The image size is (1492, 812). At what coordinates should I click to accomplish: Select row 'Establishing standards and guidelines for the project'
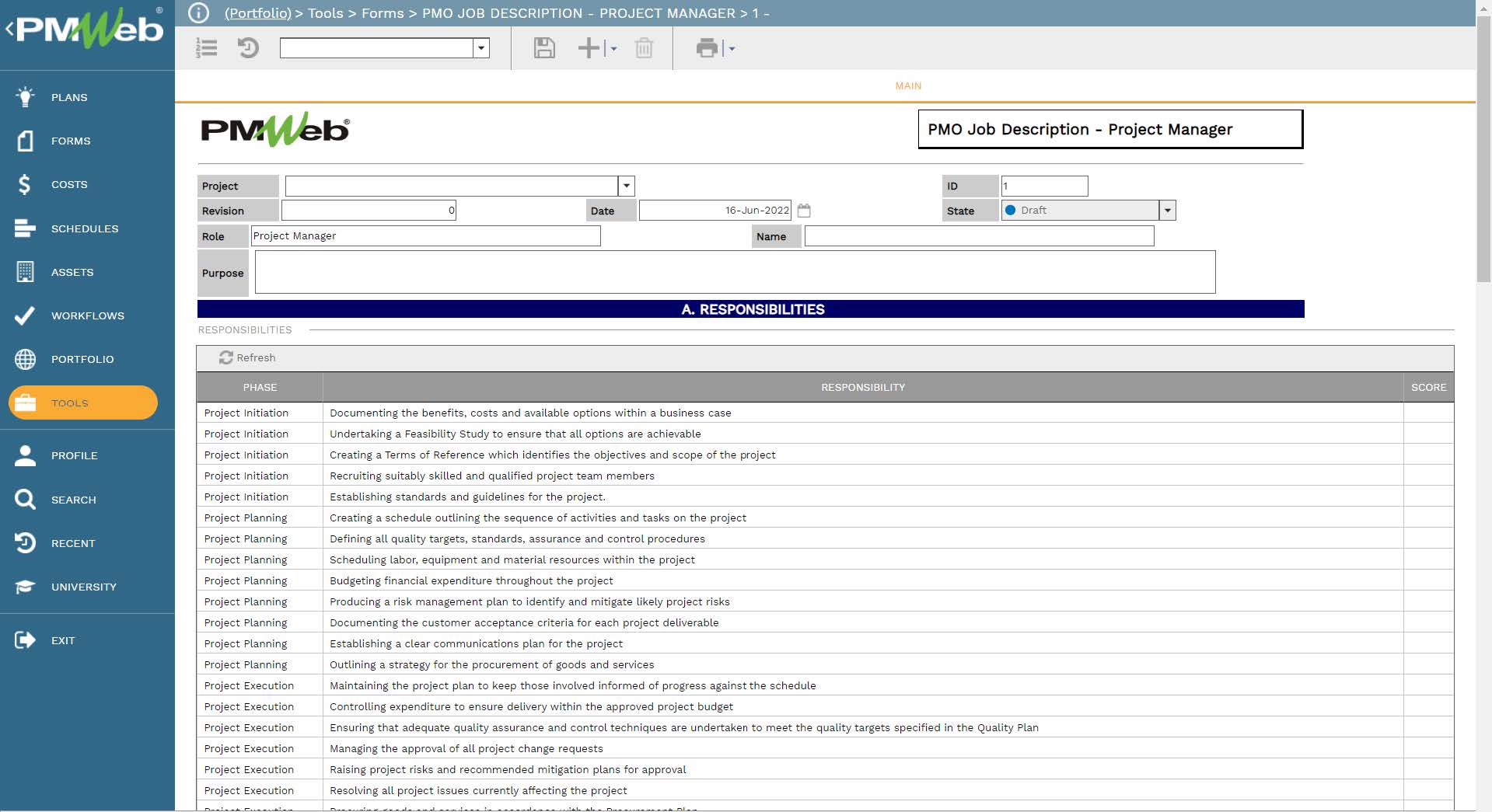pos(825,497)
